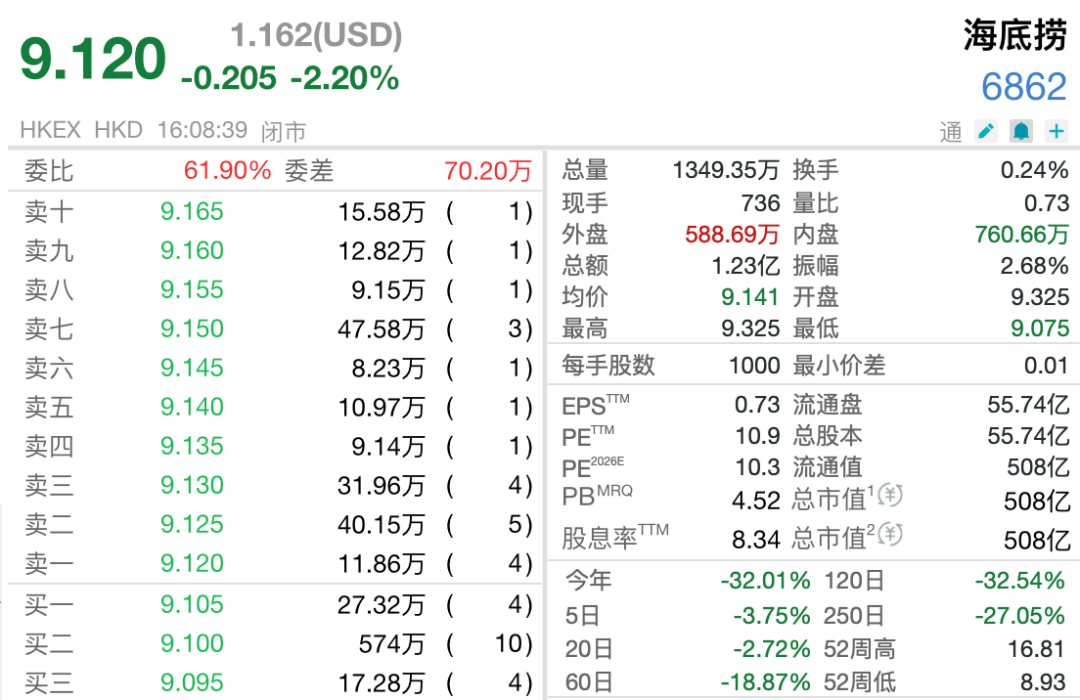Click the 股息率 TTM value 8.34
Viewport: 1080px width, 700px height.
[x=756, y=539]
